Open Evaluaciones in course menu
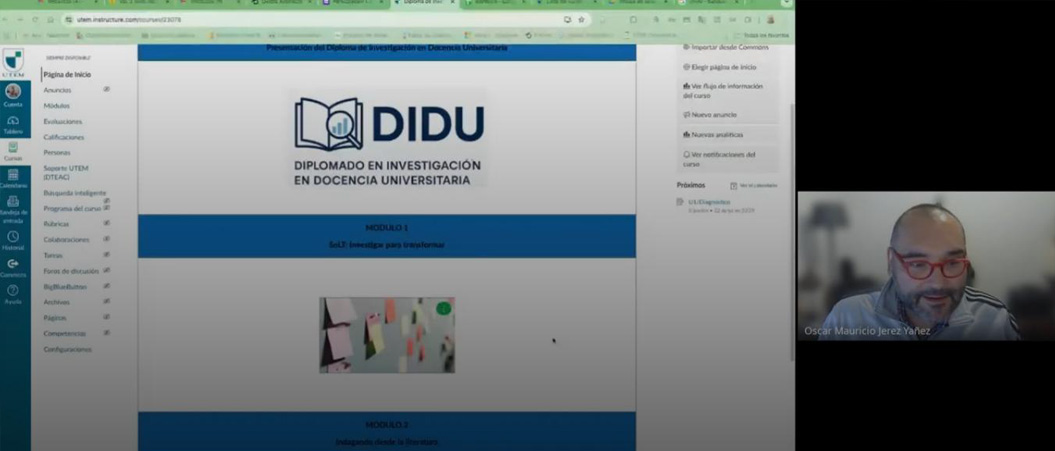This screenshot has width=1055, height=451. point(63,121)
